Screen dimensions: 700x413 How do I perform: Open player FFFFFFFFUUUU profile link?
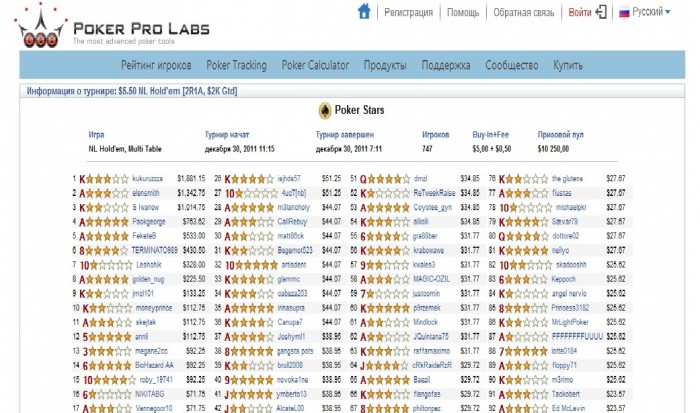click(577, 337)
